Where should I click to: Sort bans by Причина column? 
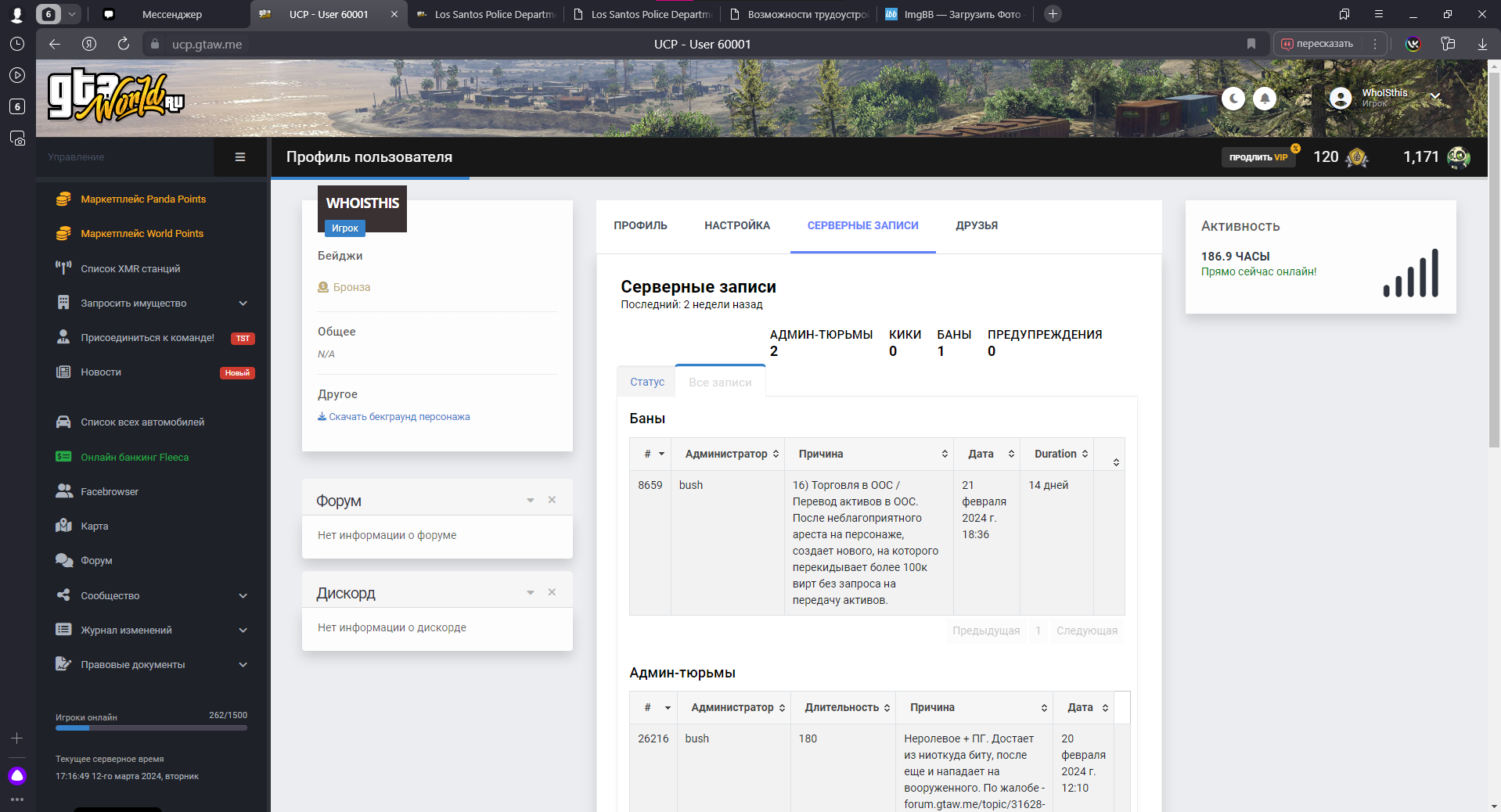coord(869,455)
